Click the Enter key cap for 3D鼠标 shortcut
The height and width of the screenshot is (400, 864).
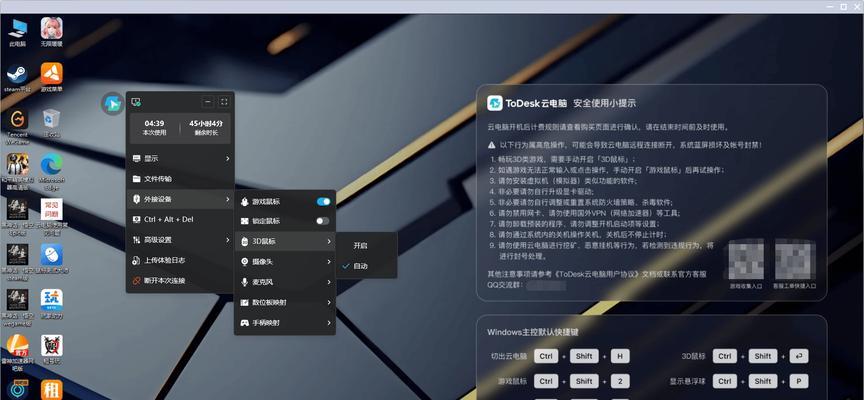pos(798,356)
